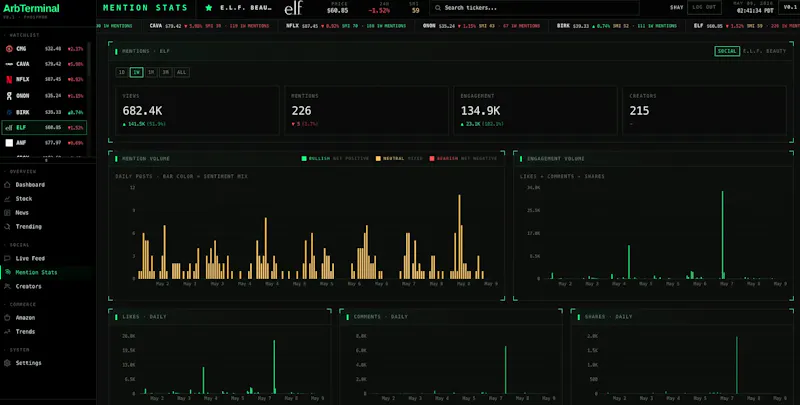Click the Search tickers input field

(x=534, y=8)
